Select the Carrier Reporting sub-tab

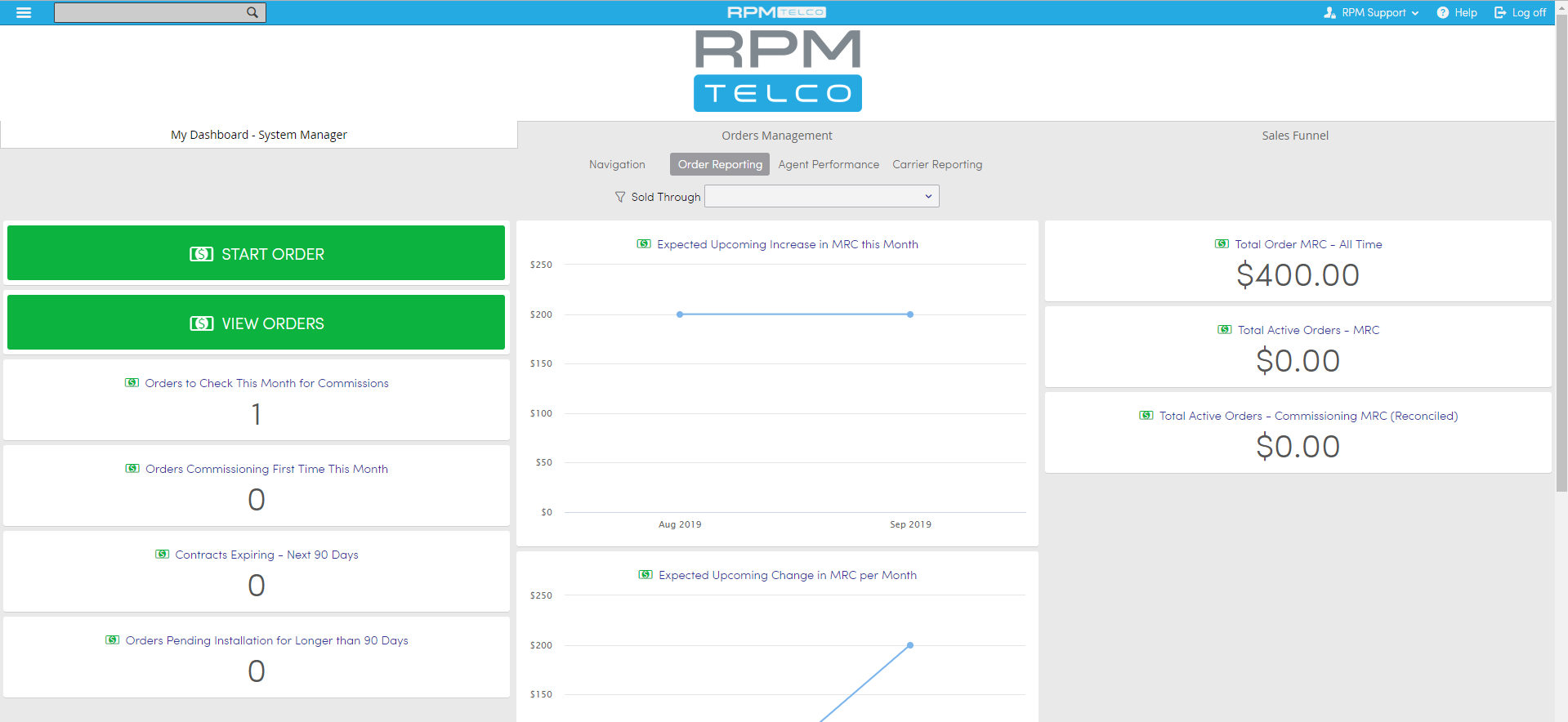tap(937, 164)
